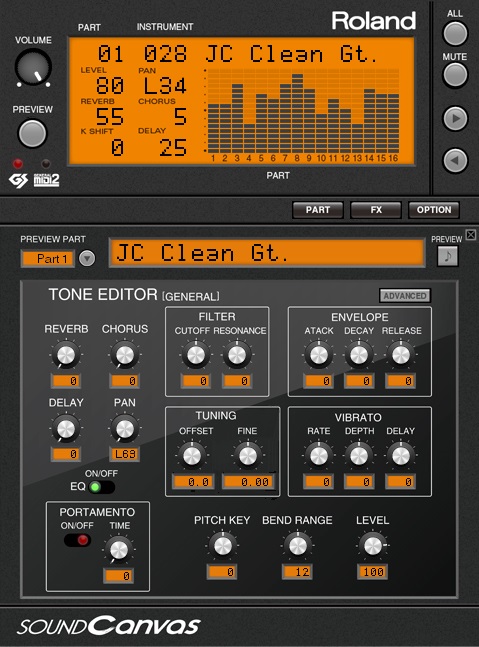
Task: Click the PITCH KEY knob
Action: point(222,546)
